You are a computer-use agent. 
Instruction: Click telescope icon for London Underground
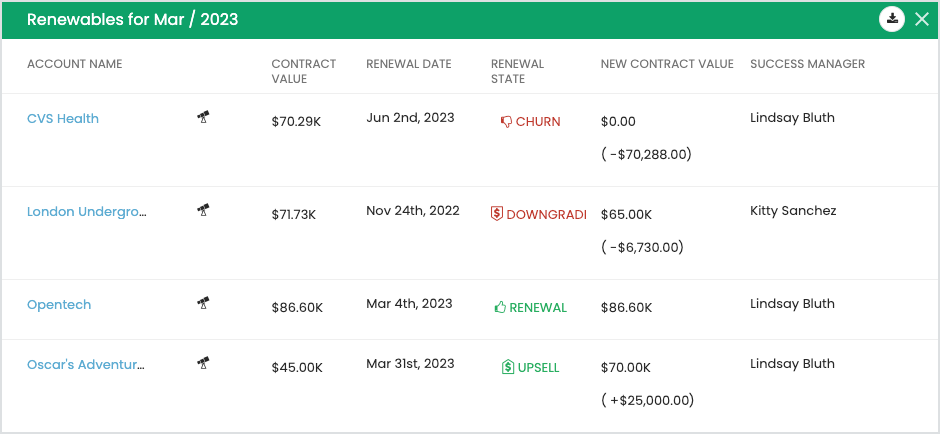(203, 210)
